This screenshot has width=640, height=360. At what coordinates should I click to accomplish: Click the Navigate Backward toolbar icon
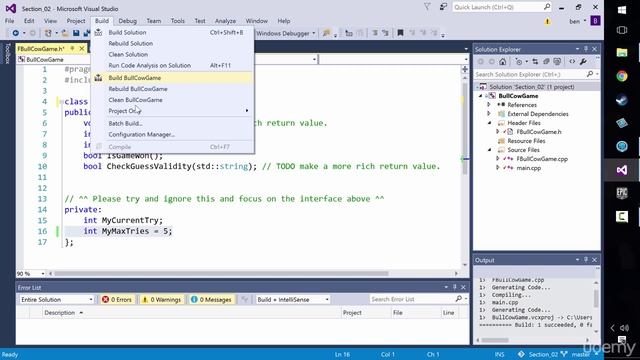pos(16,33)
